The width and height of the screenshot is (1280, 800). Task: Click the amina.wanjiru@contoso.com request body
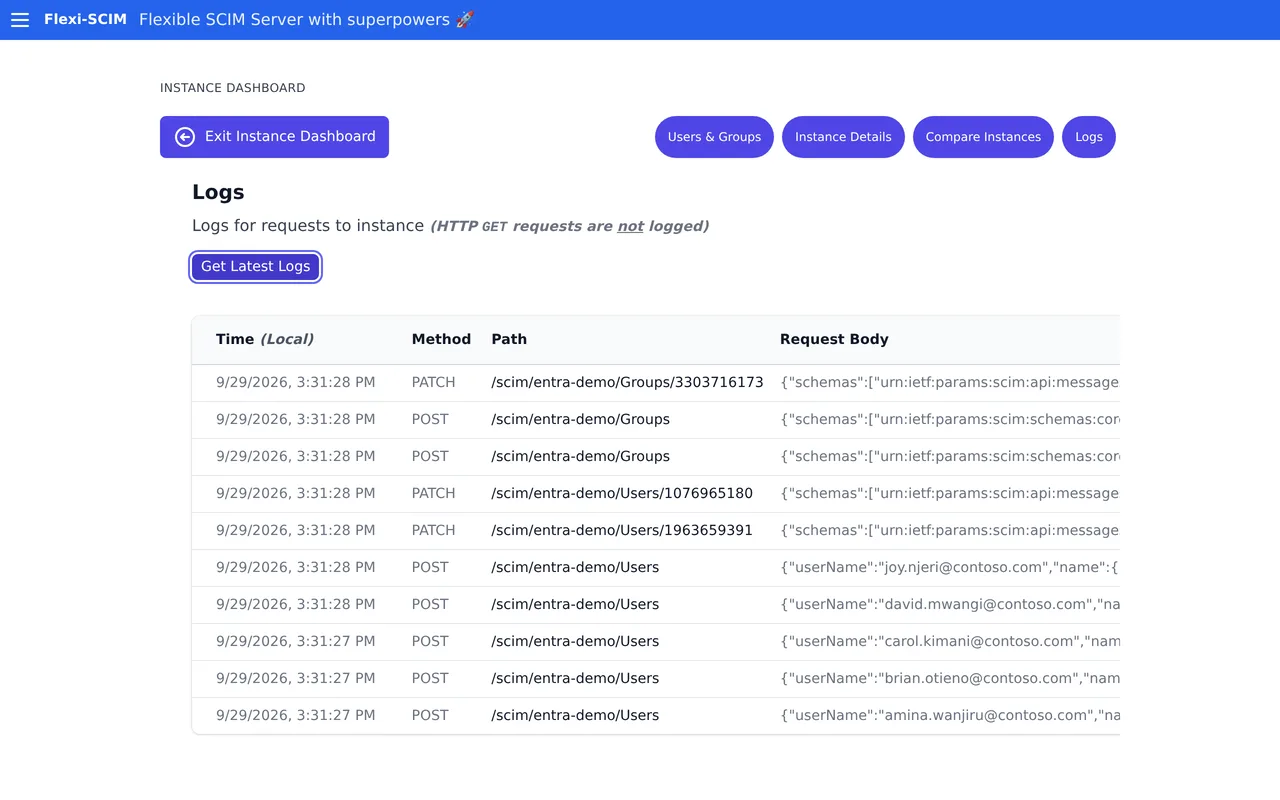pyautogui.click(x=949, y=715)
